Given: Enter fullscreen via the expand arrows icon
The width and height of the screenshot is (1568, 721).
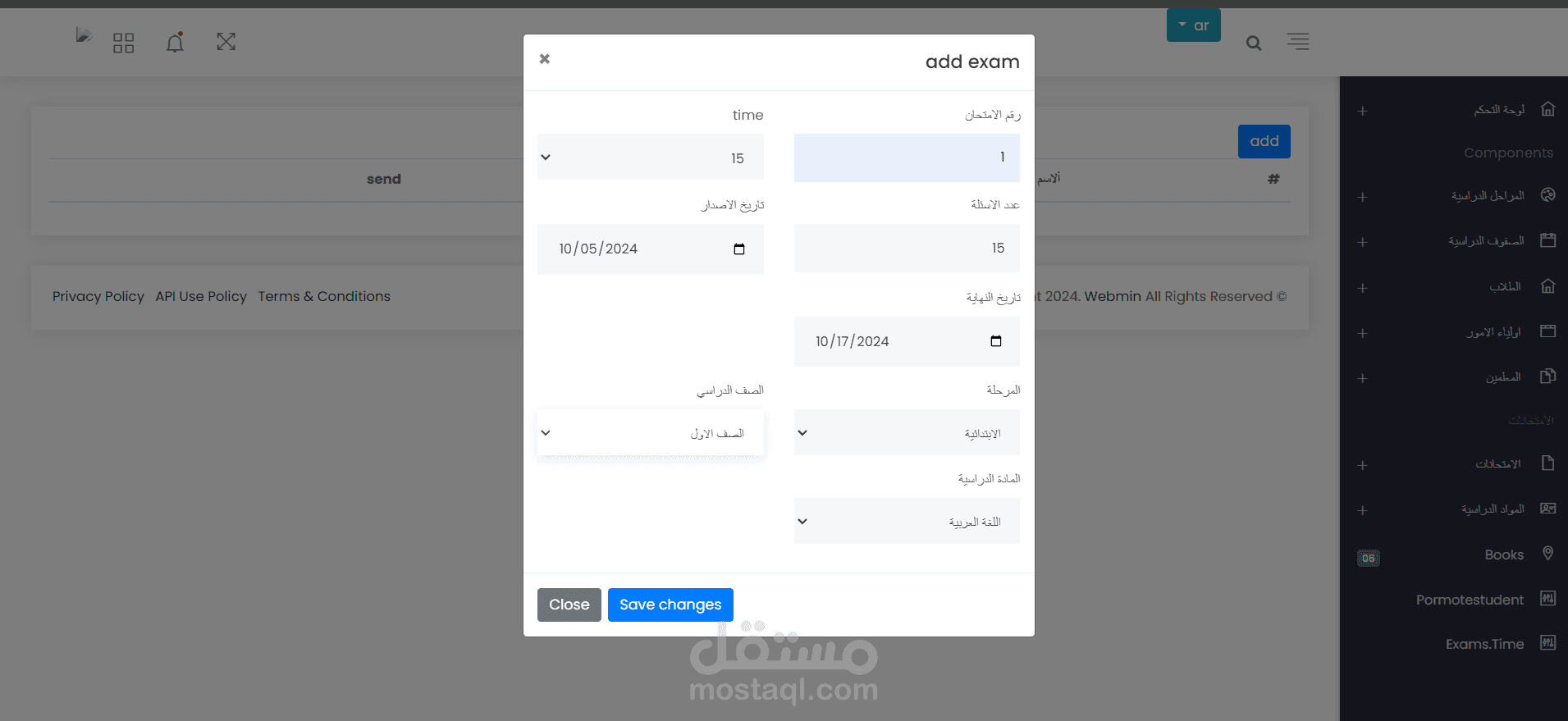Looking at the screenshot, I should tap(226, 42).
